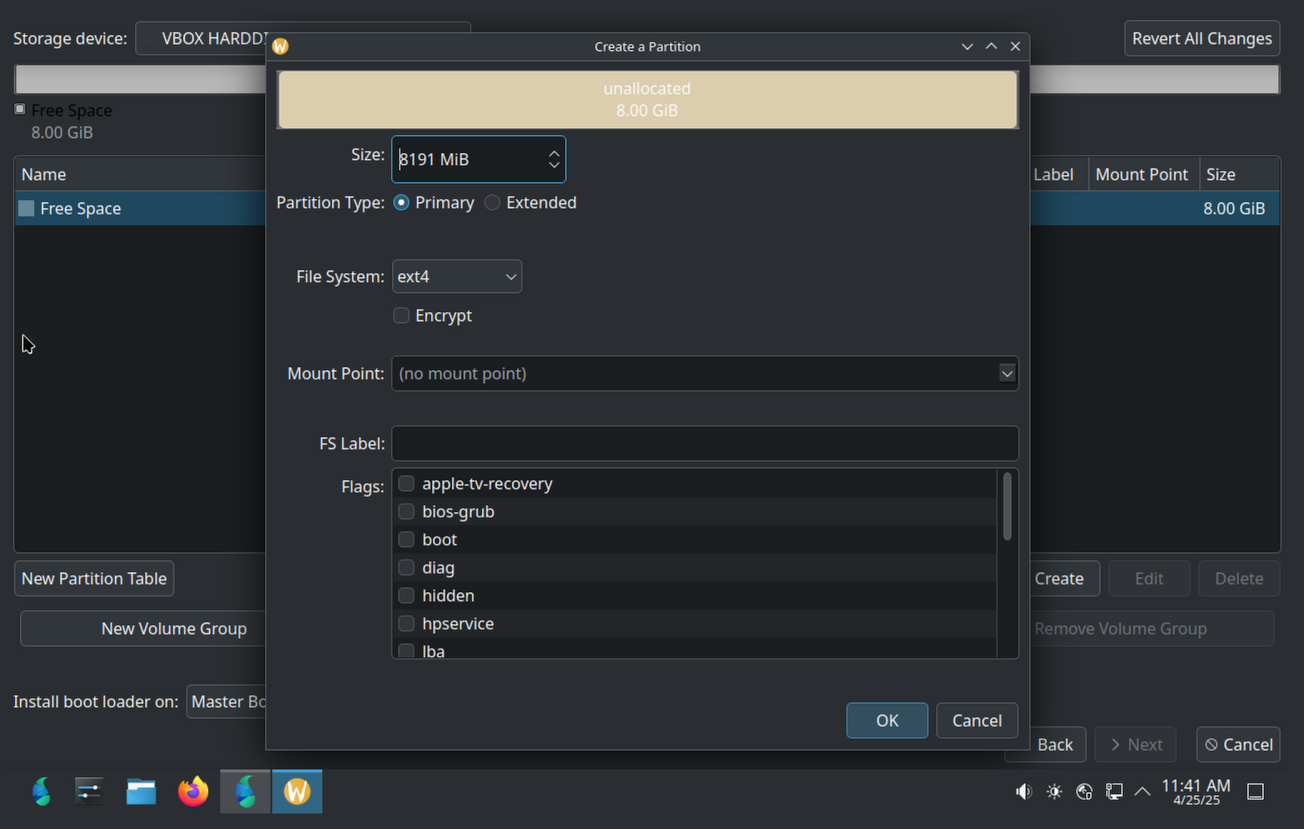This screenshot has height=829, width=1304.
Task: Click Cancel in the Create a Partition dialog
Action: 977,720
